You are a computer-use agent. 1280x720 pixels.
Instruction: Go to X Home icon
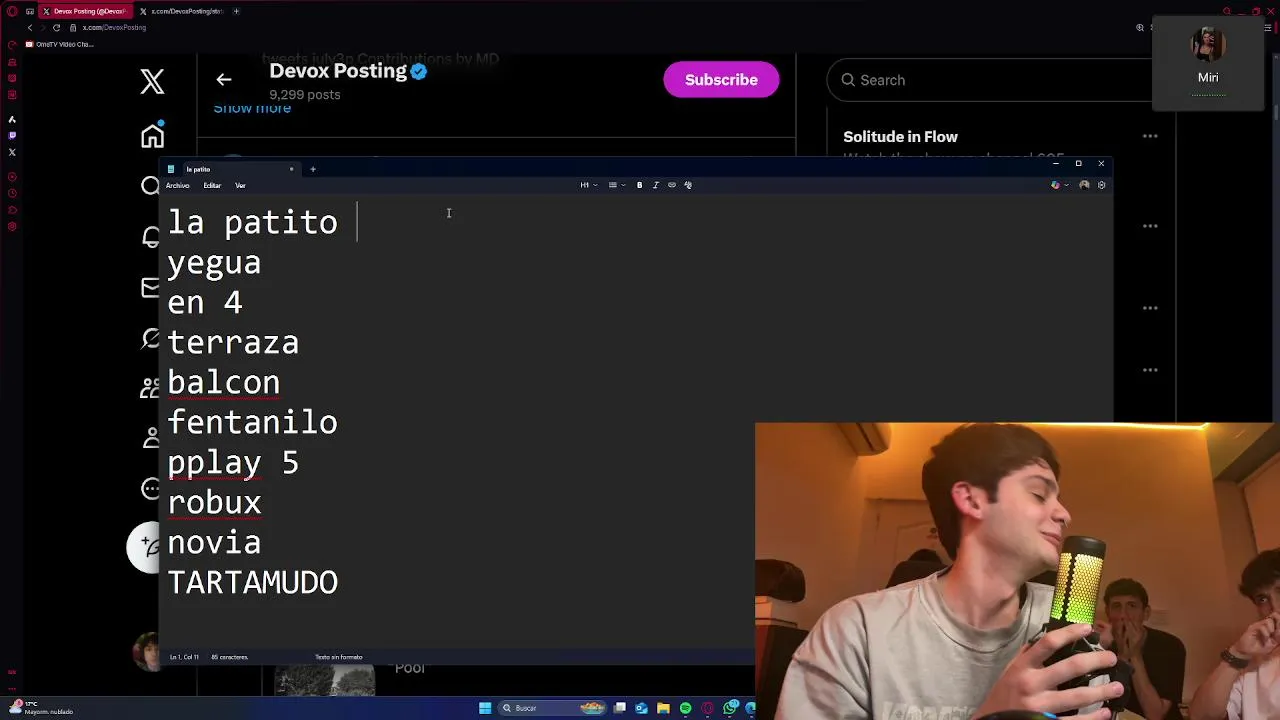(x=152, y=135)
